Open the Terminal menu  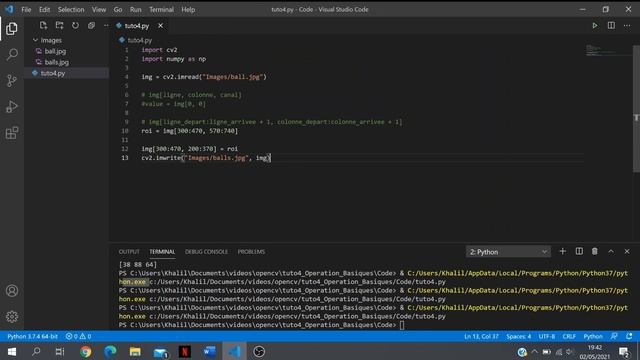click(x=161, y=9)
